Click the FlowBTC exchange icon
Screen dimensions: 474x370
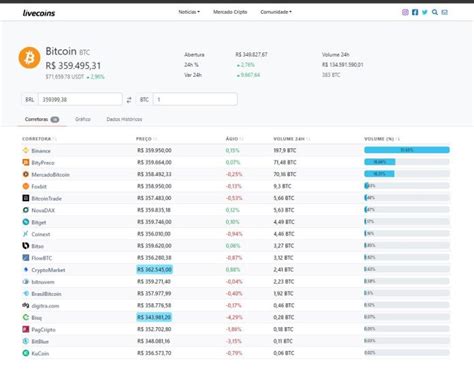pyautogui.click(x=26, y=258)
